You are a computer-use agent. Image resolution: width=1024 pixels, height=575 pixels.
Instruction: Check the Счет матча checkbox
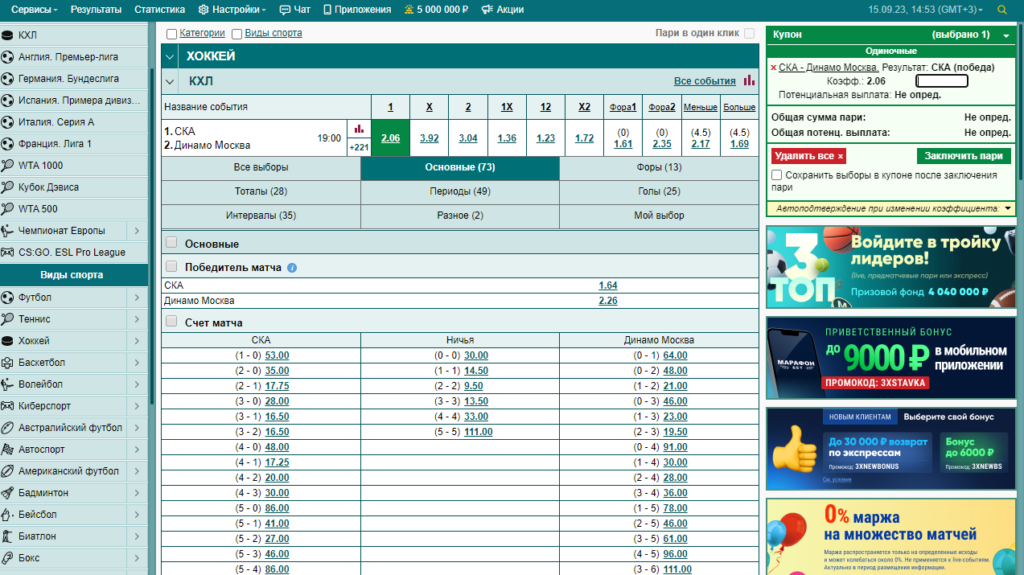pyautogui.click(x=171, y=321)
